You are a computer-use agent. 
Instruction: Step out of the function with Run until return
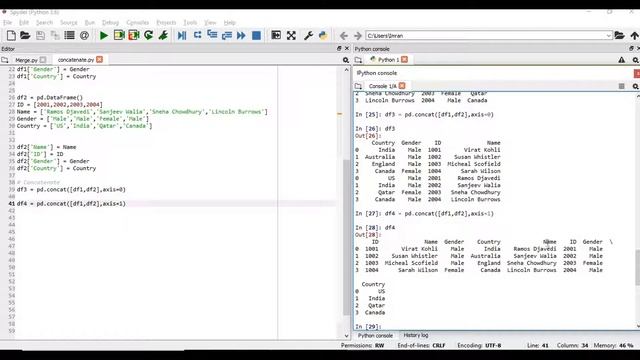(x=227, y=36)
